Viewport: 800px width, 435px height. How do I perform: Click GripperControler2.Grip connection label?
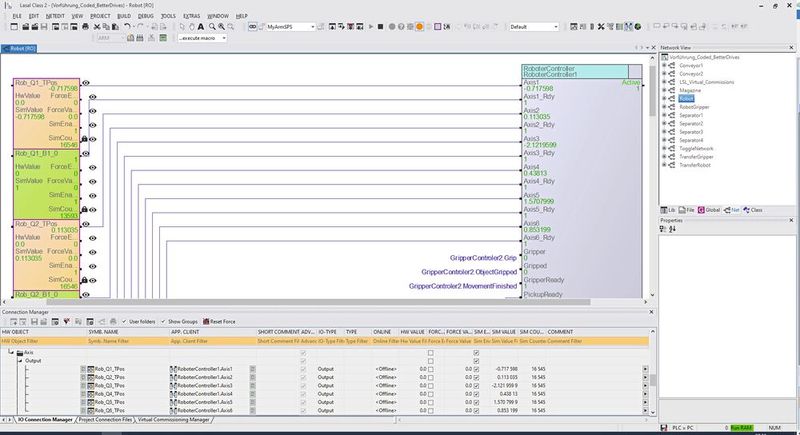click(483, 258)
